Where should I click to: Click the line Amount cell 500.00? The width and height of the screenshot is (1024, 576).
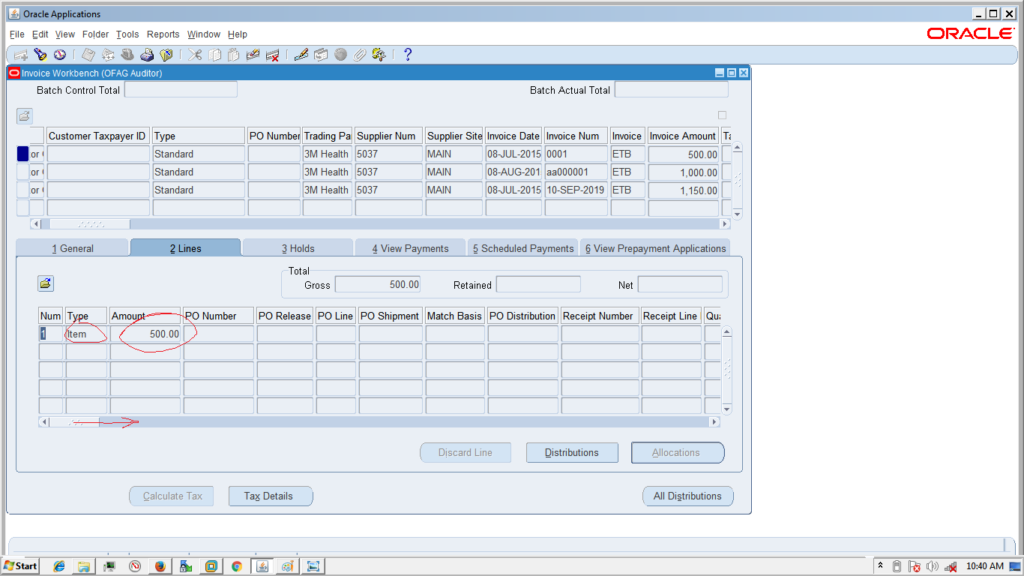tap(146, 334)
